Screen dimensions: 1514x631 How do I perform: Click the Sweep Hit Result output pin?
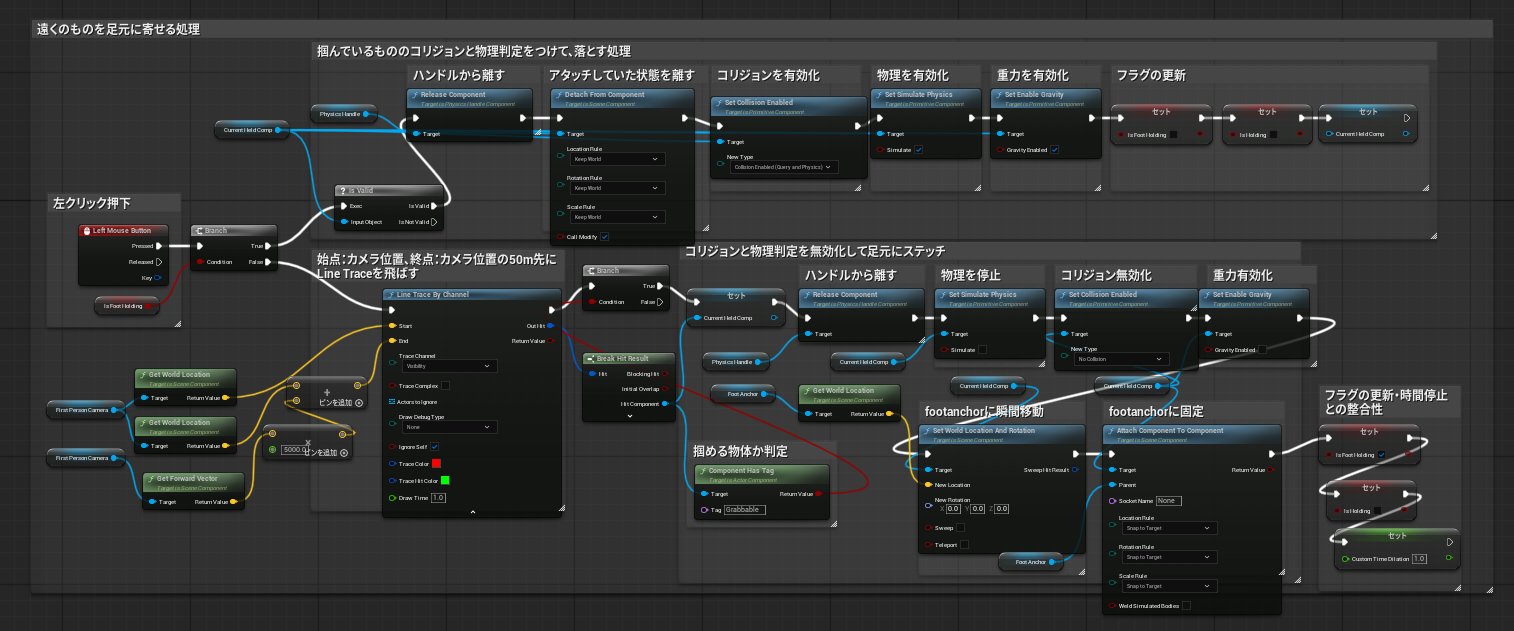pos(1075,469)
